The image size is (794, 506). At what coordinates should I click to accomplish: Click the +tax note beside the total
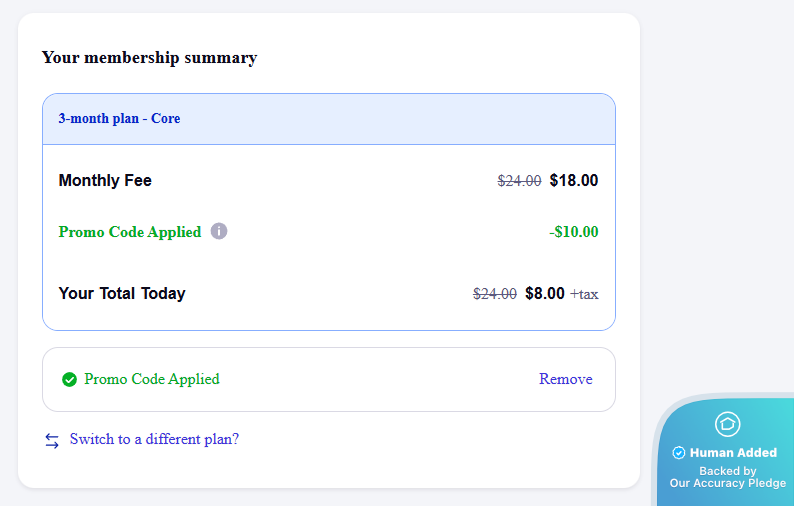[584, 294]
